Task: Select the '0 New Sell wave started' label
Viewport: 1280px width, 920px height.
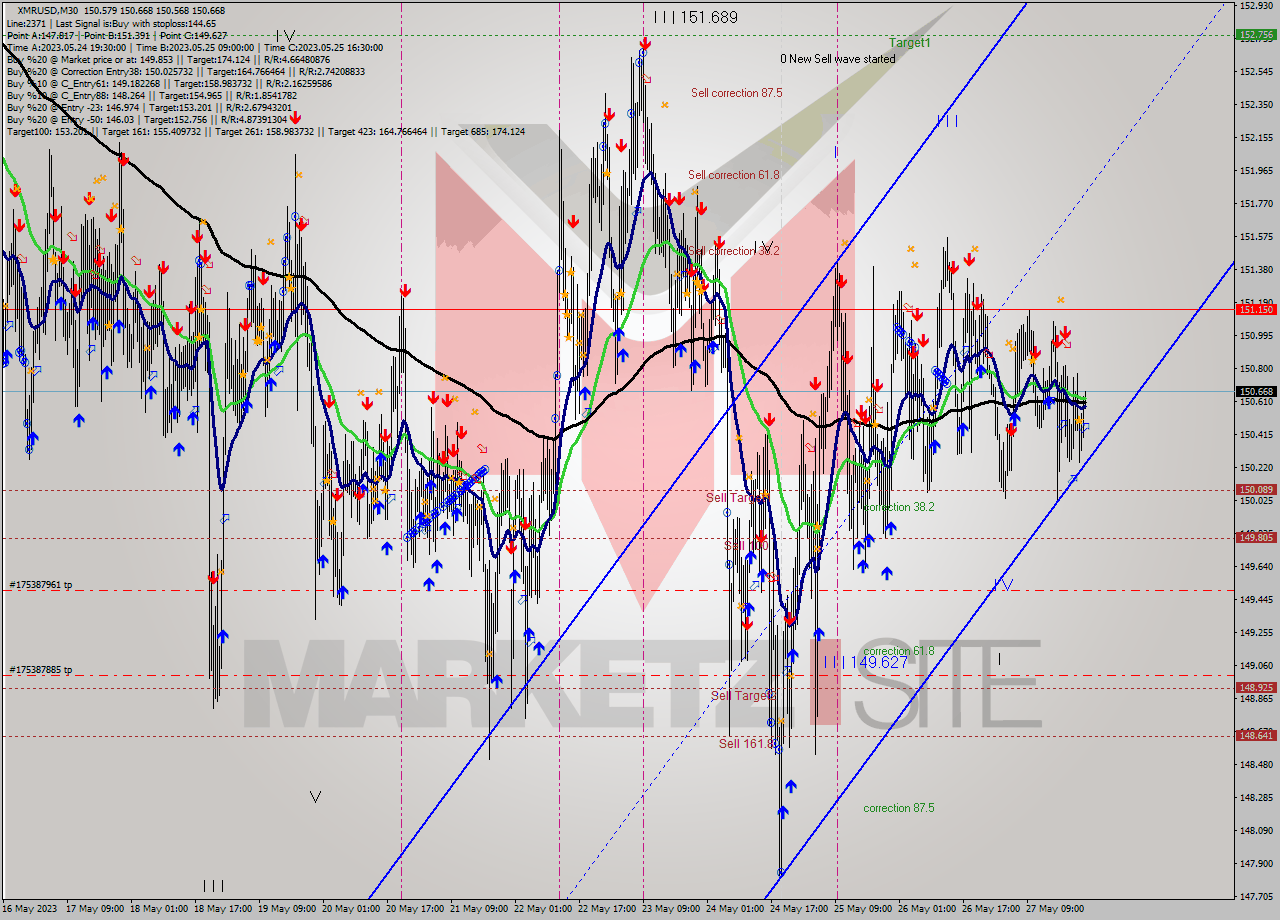Action: [x=838, y=59]
